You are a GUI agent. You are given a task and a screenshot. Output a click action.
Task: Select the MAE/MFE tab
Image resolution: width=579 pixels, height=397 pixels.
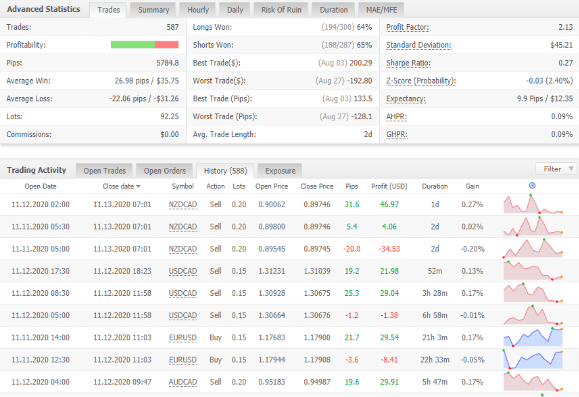pyautogui.click(x=381, y=10)
